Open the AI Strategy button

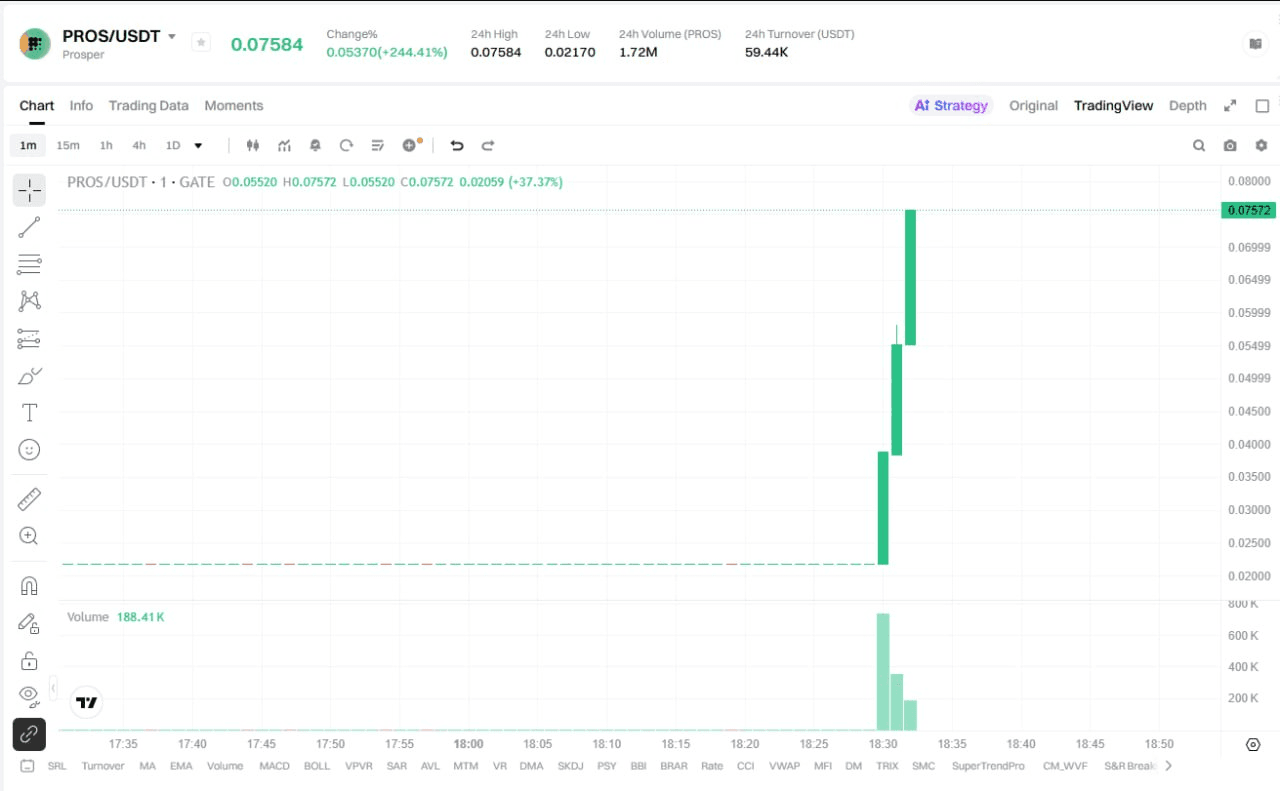coord(951,106)
